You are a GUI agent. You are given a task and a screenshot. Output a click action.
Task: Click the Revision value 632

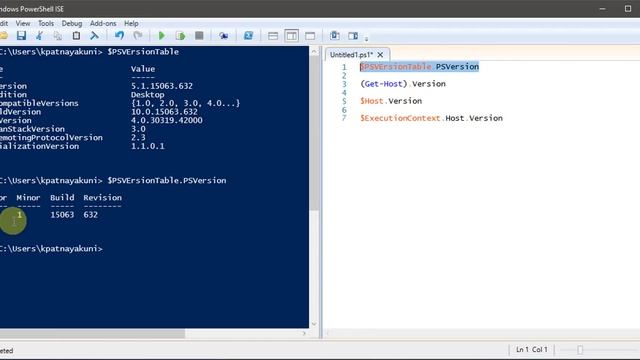(91, 214)
